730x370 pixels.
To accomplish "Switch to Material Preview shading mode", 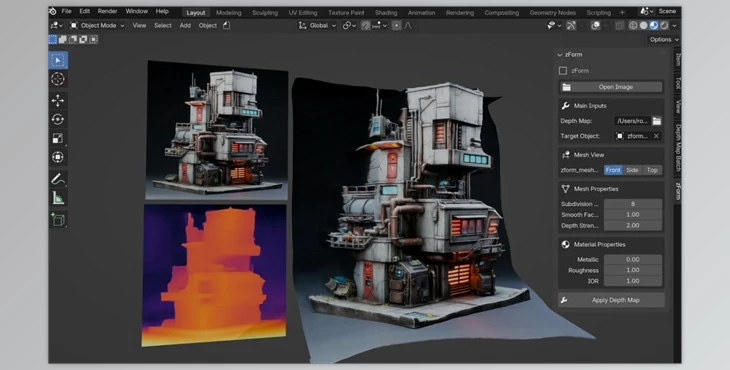I will tap(654, 26).
